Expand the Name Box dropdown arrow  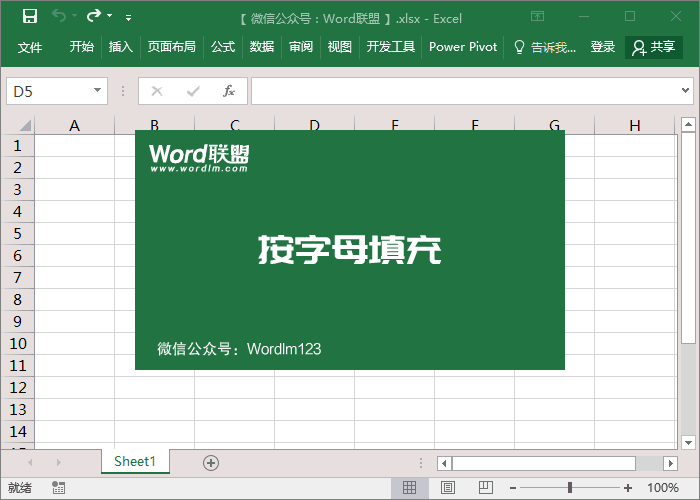(x=97, y=91)
